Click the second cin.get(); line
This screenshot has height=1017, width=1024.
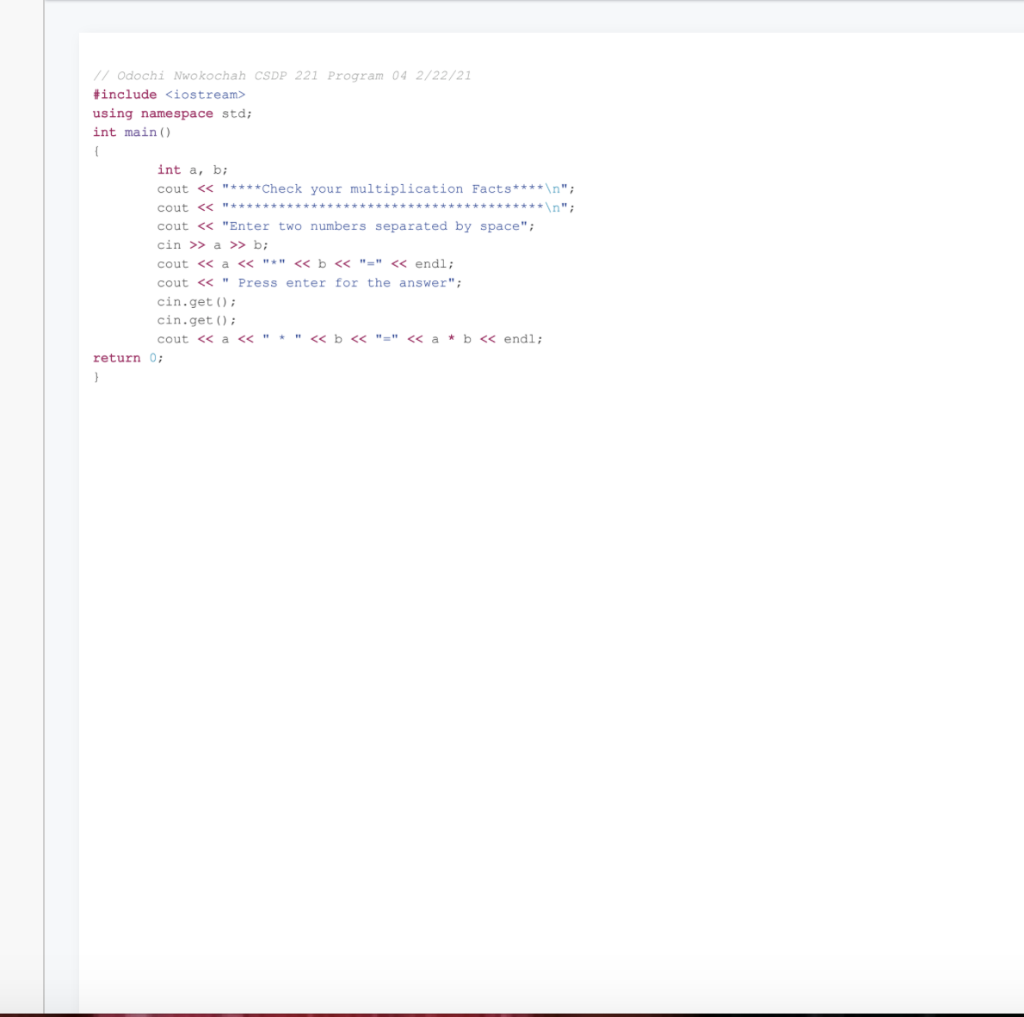197,320
